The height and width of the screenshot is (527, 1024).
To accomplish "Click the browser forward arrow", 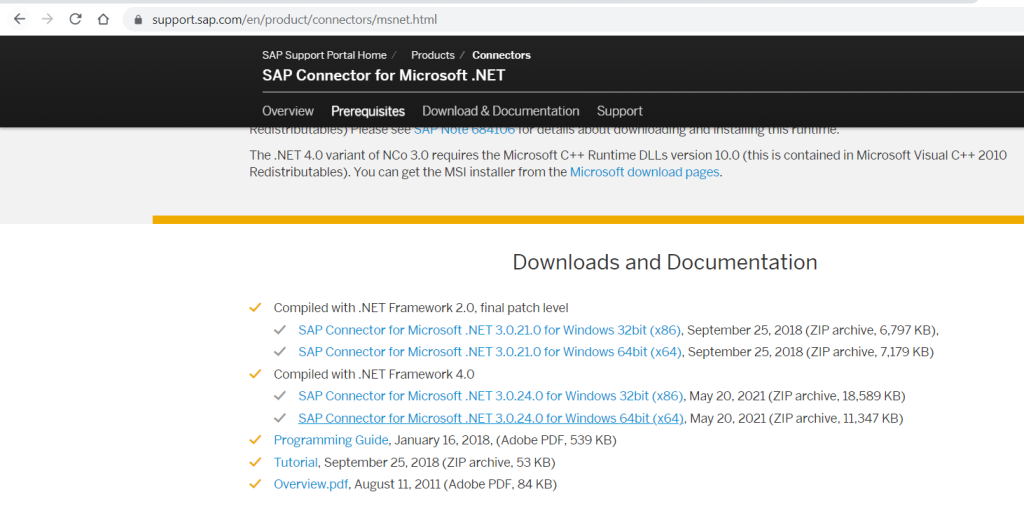I will pyautogui.click(x=47, y=19).
